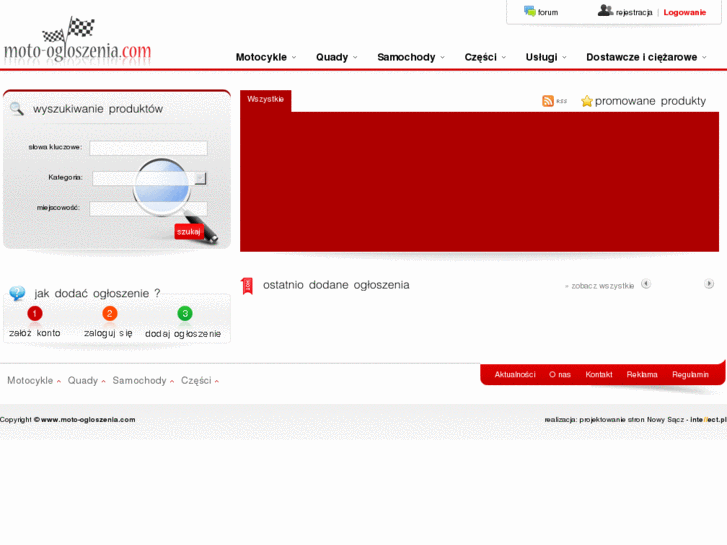The width and height of the screenshot is (727, 545).
Task: Click załóż konto text
Action: pos(35,333)
